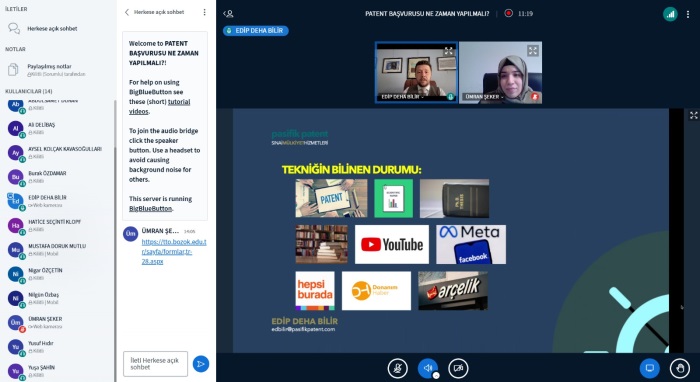
Task: Click the Donanım Haber logo on slide
Action: pos(376,291)
